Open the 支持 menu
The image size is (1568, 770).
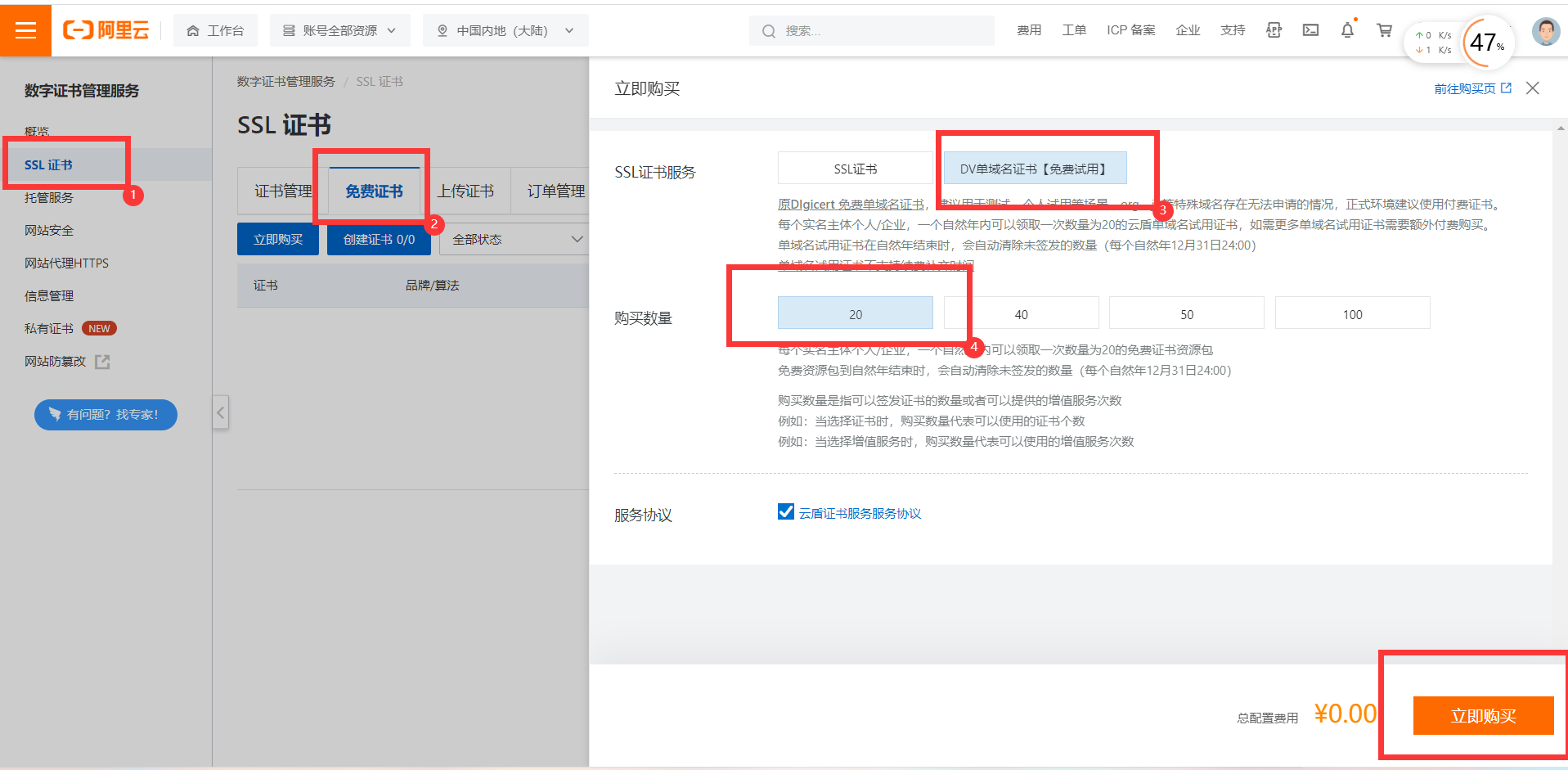coord(1233,30)
